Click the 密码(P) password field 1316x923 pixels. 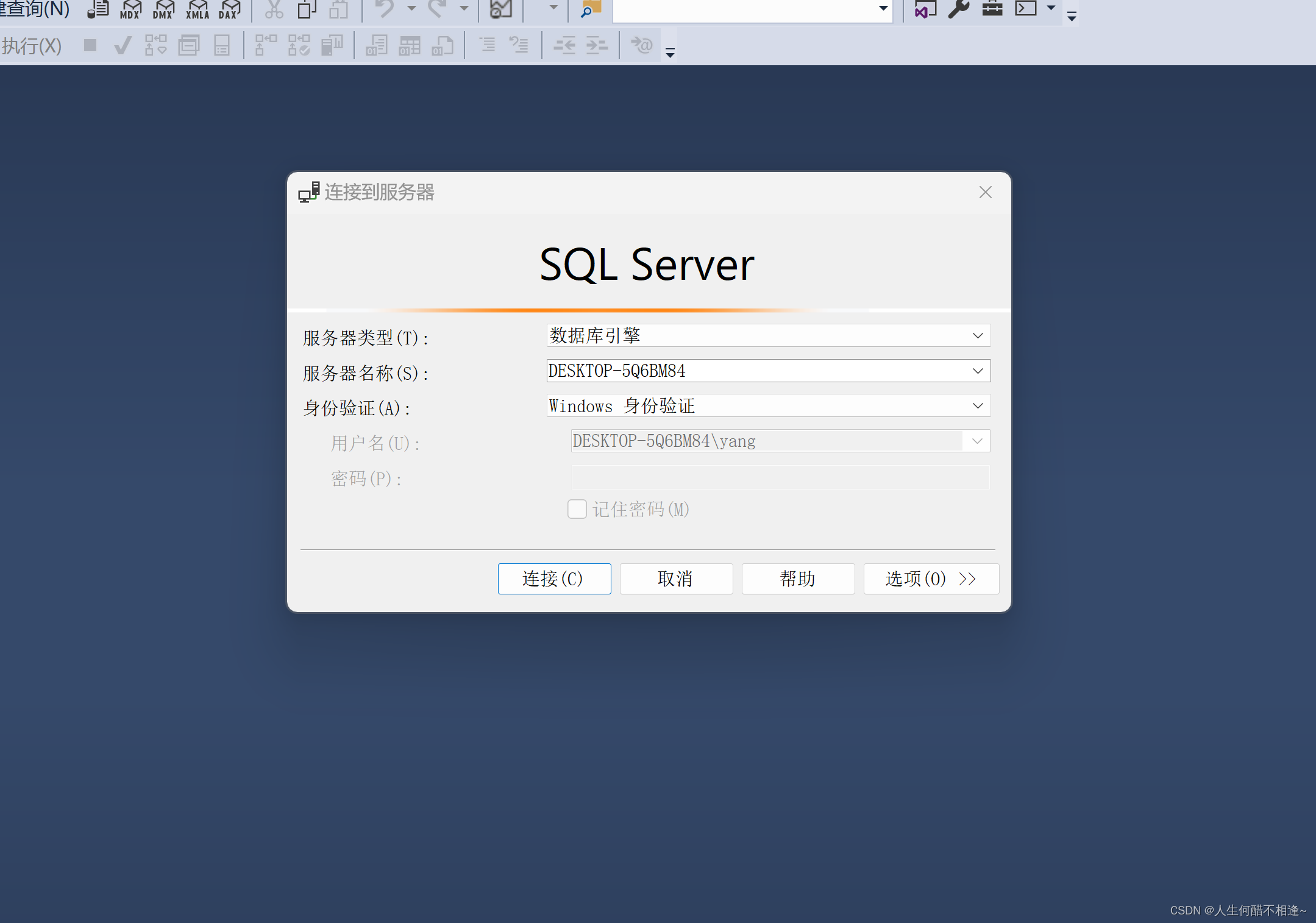pos(779,477)
